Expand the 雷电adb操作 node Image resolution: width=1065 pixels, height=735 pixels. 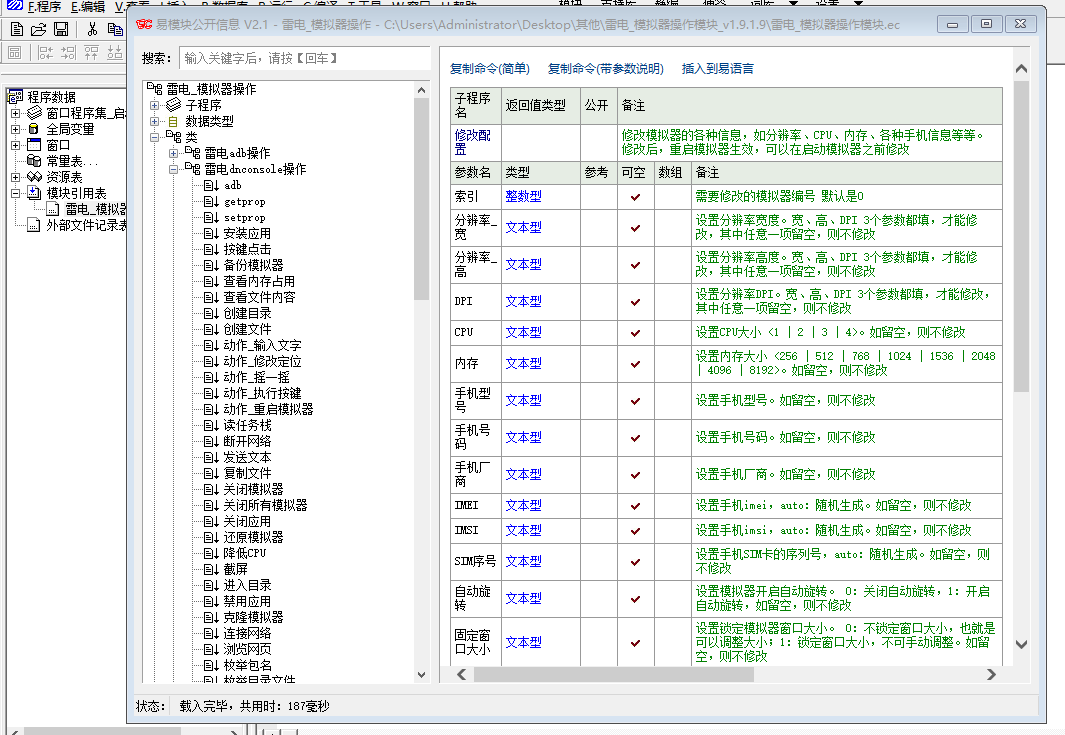(x=174, y=153)
